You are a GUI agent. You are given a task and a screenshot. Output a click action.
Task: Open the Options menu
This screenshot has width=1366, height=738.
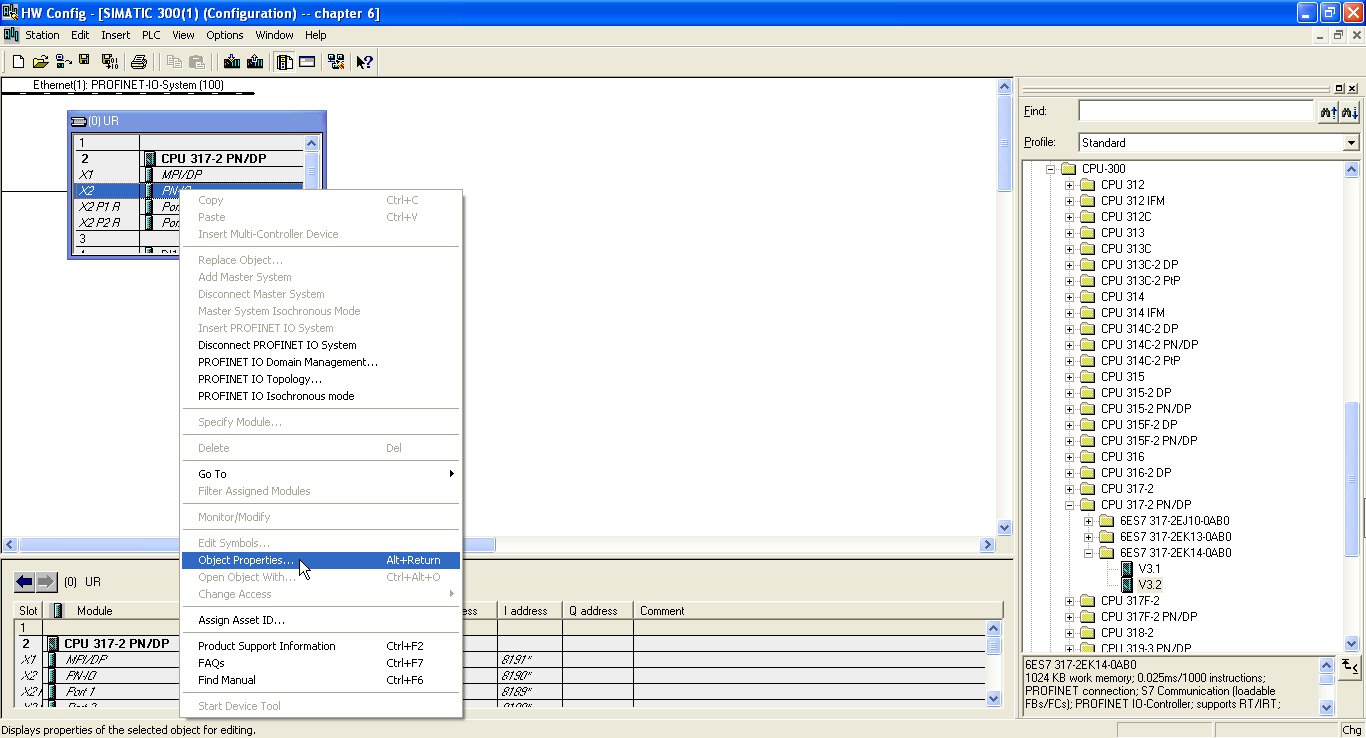(224, 35)
